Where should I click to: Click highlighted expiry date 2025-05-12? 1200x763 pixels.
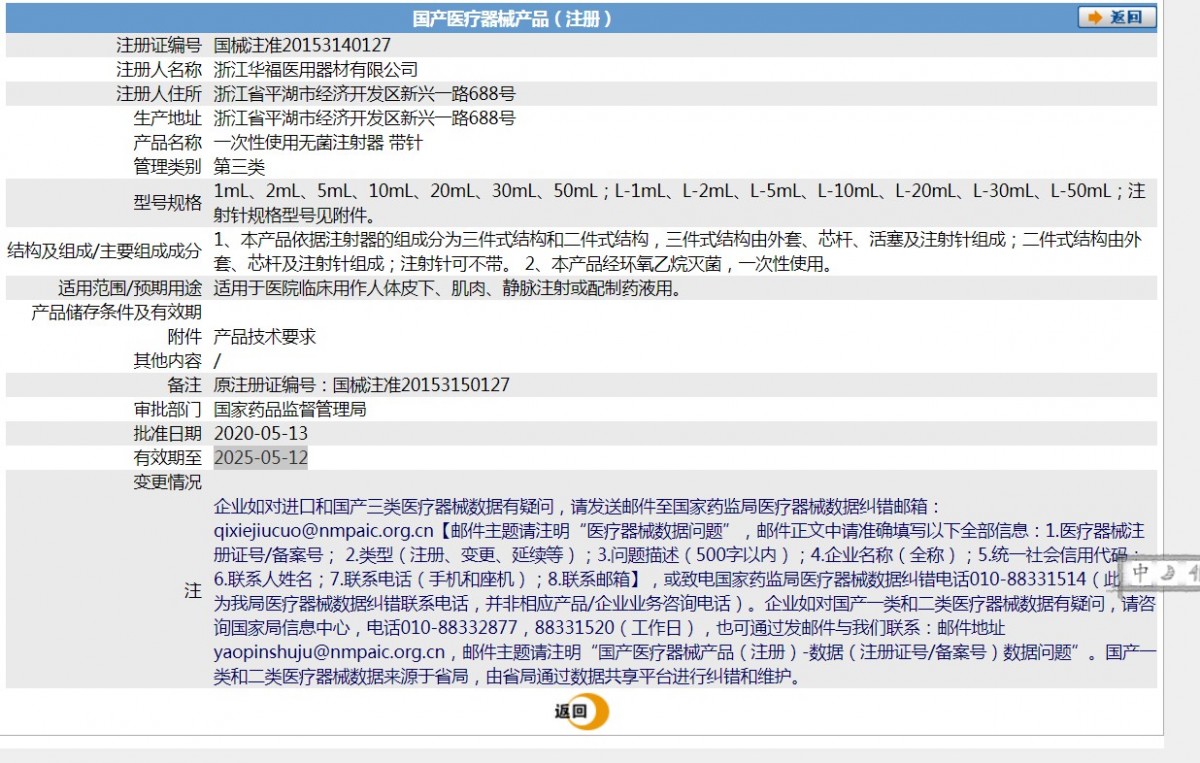tap(261, 458)
